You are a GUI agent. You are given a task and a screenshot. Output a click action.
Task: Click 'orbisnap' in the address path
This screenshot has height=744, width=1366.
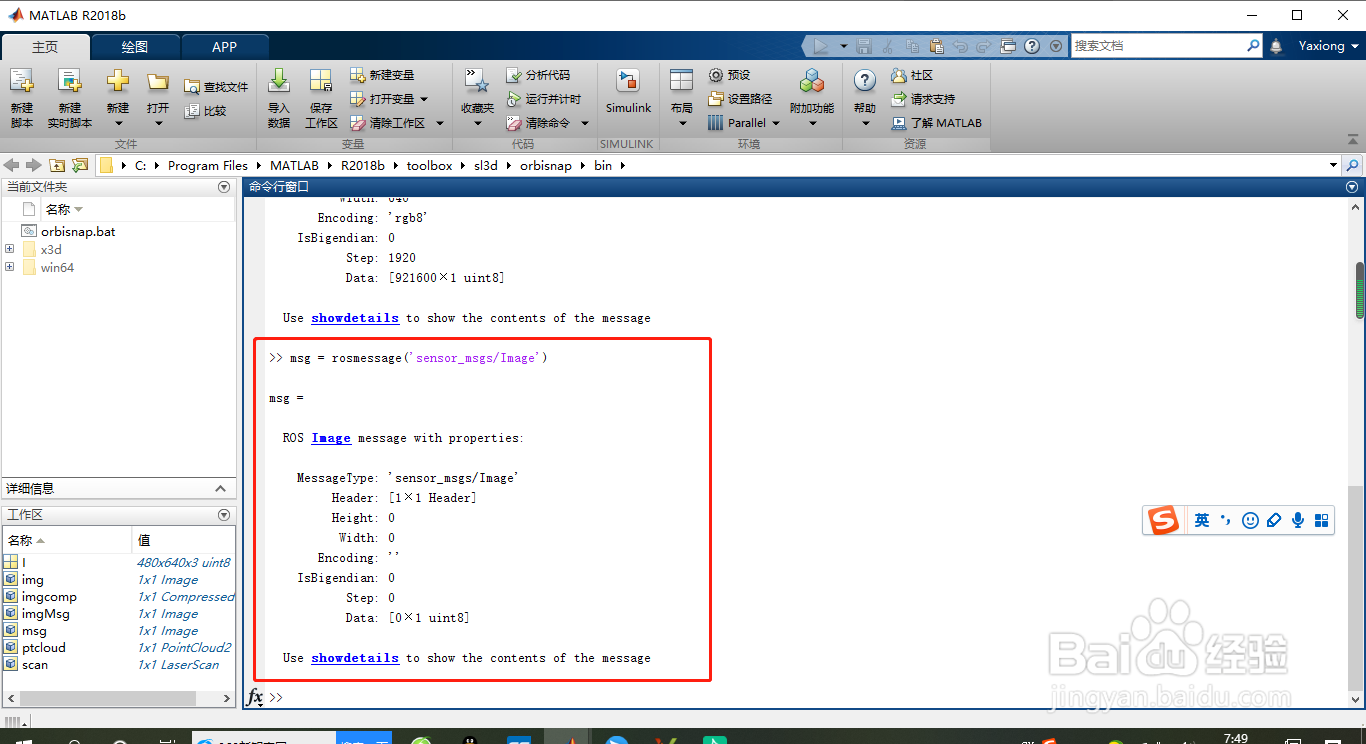546,165
